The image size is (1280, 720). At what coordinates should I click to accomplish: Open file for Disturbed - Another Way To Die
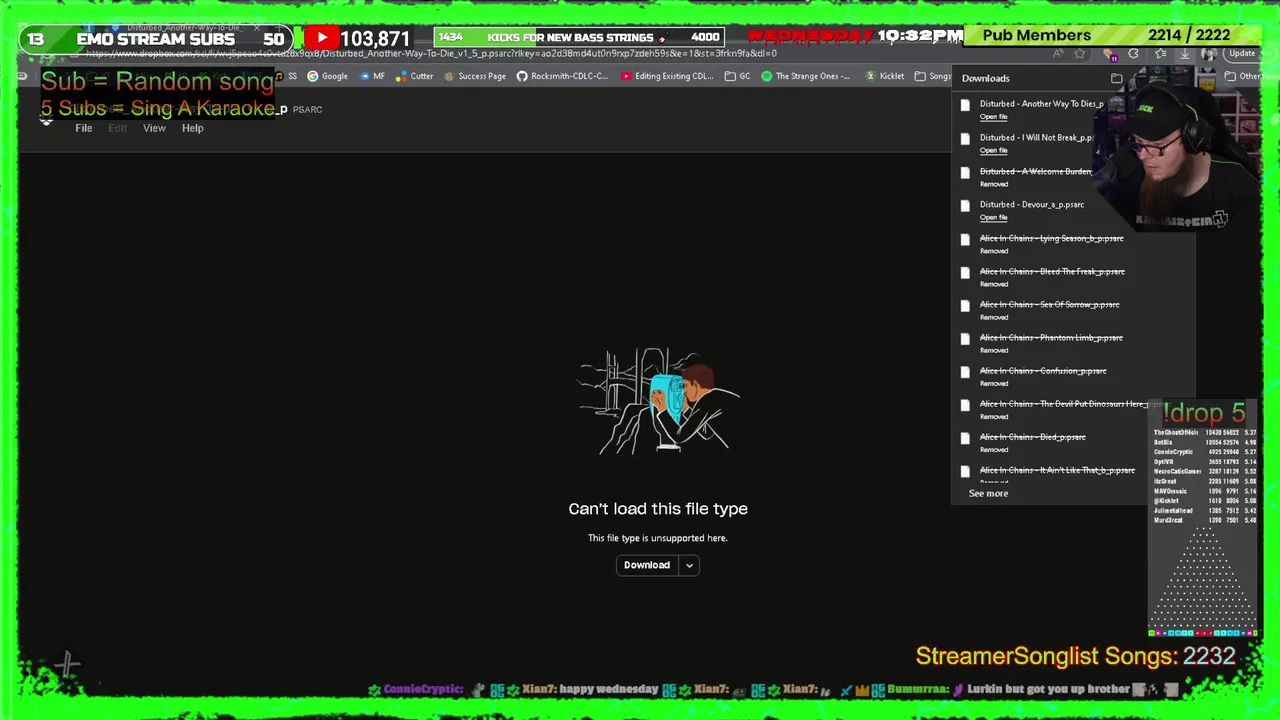(993, 117)
